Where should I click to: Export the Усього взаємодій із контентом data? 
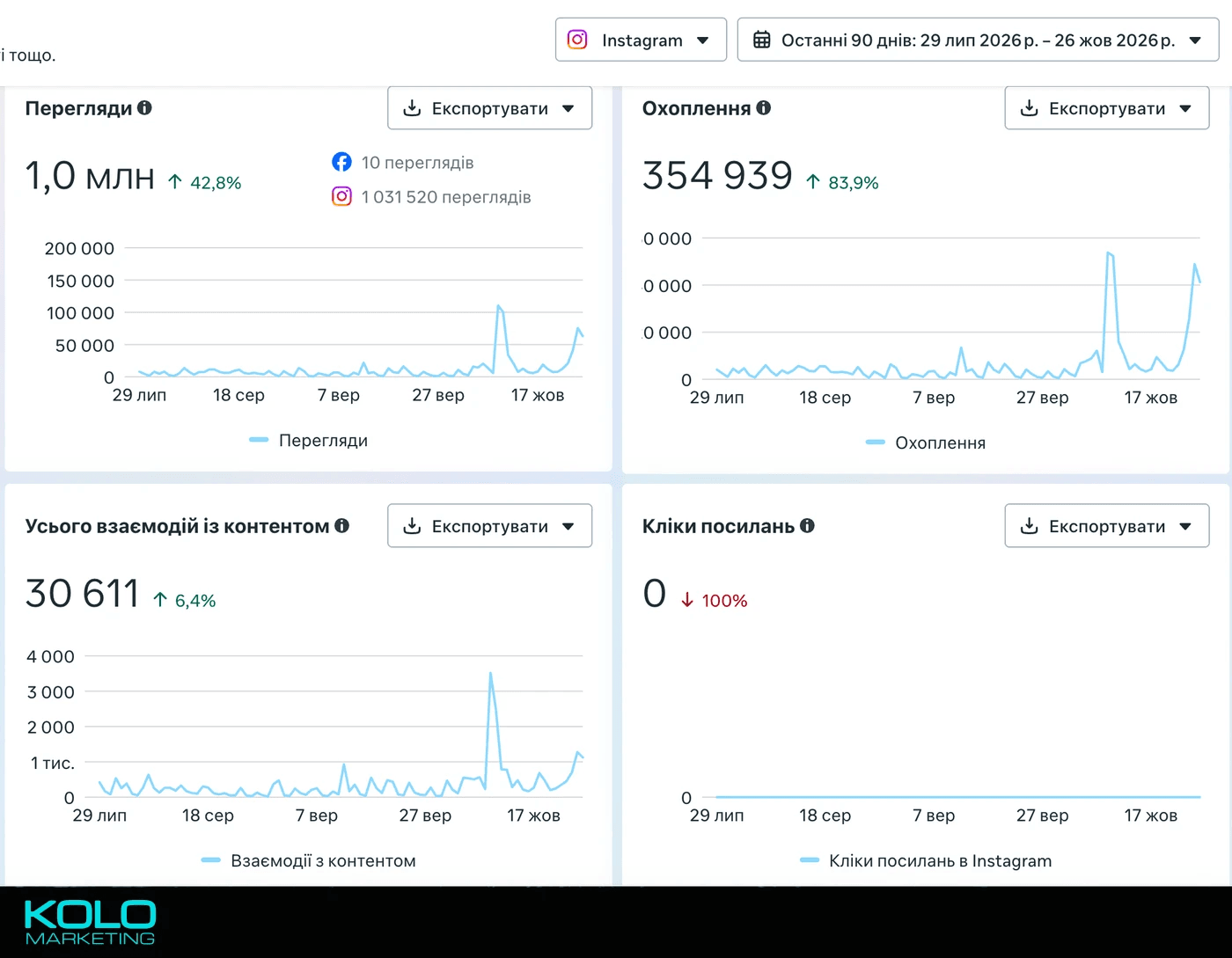point(489,526)
